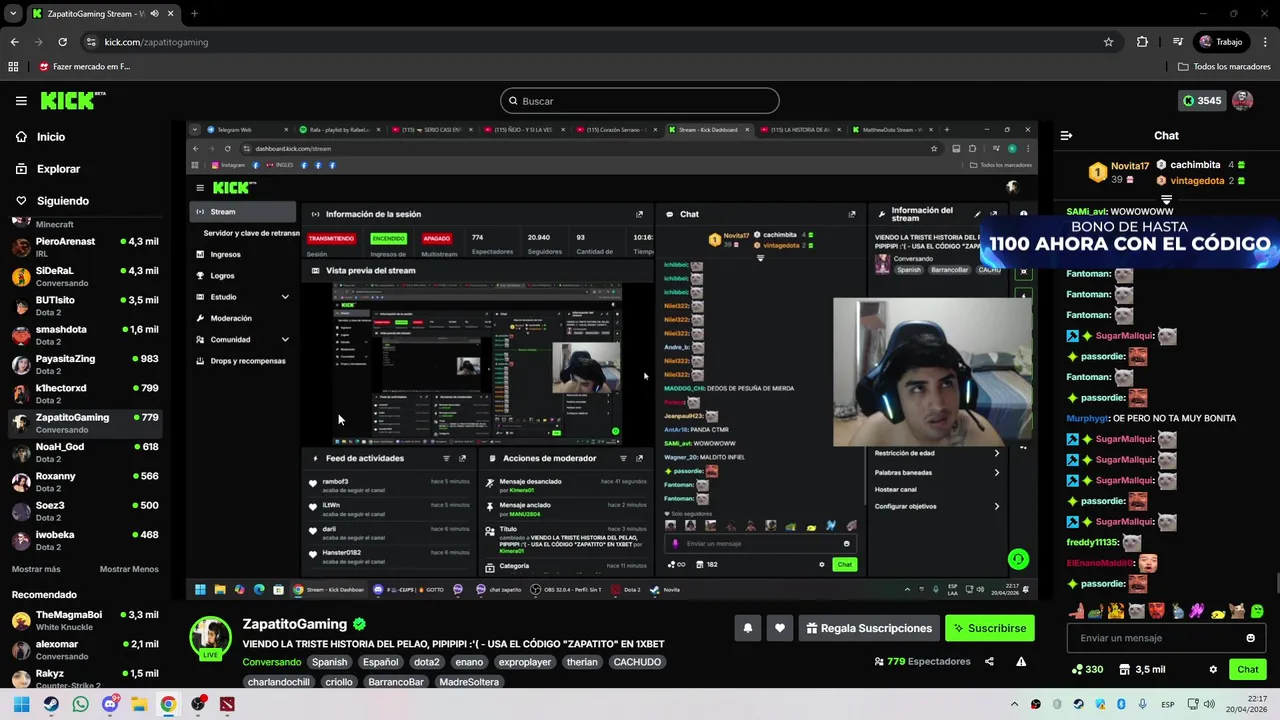Image resolution: width=1280 pixels, height=720 pixels.
Task: Click the green Suscribirse button
Action: click(x=990, y=628)
